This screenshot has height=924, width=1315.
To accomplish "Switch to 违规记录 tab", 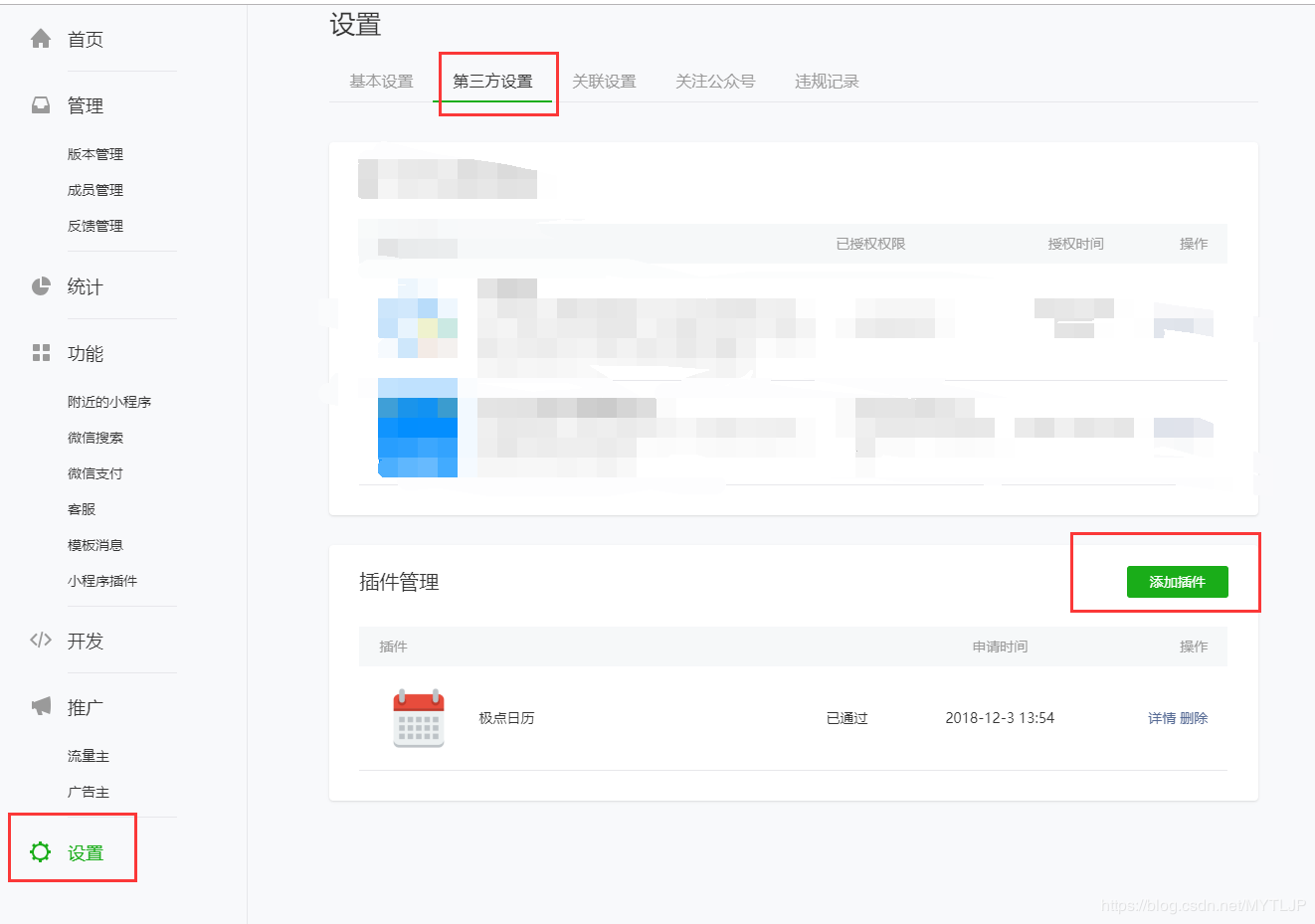I will [x=827, y=82].
